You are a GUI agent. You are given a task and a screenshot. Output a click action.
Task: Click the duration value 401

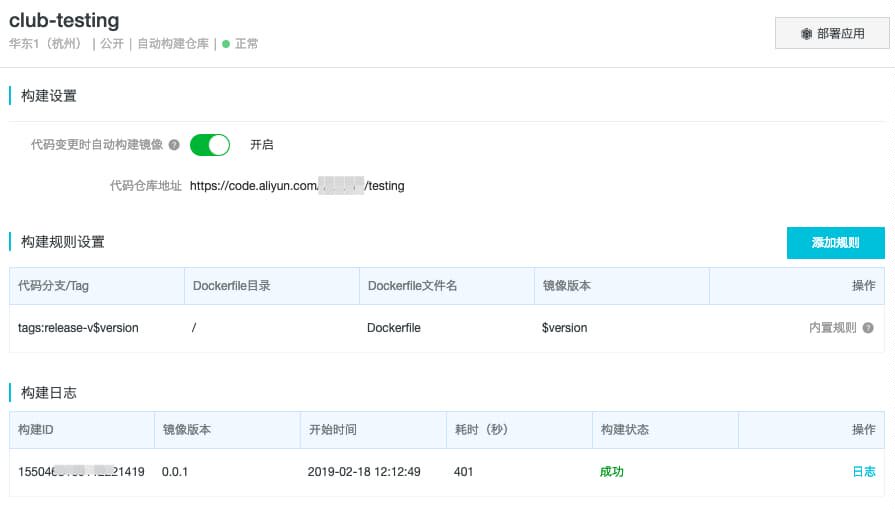pos(463,472)
